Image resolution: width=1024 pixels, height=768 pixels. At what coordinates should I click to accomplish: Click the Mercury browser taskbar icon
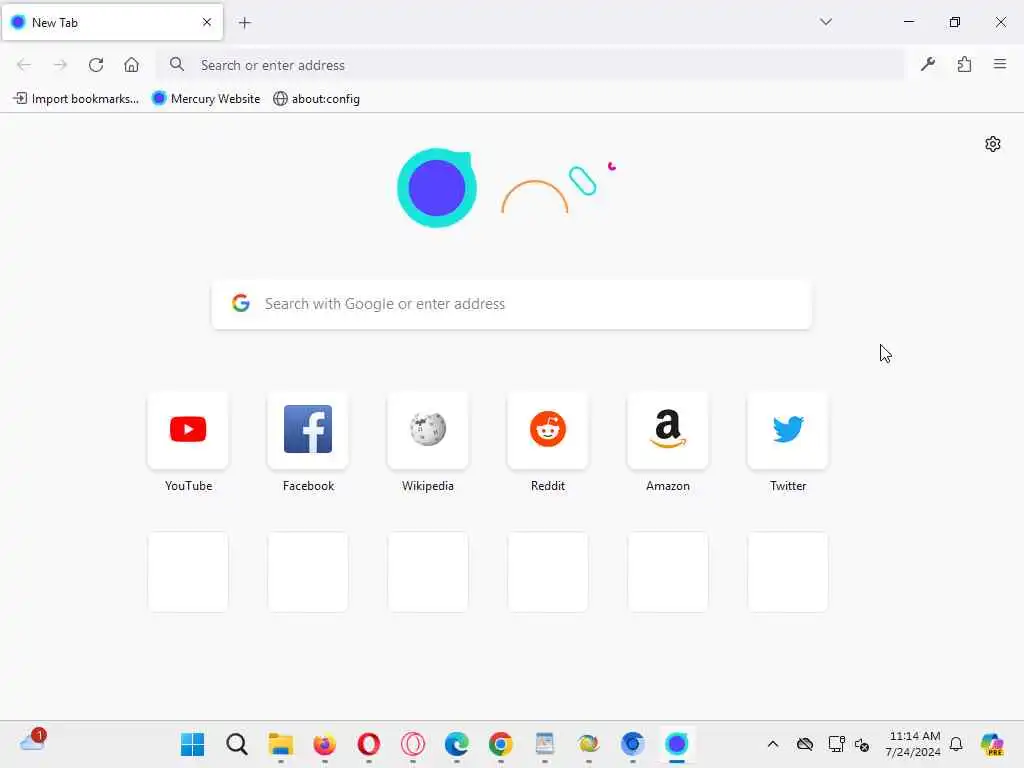coord(677,744)
